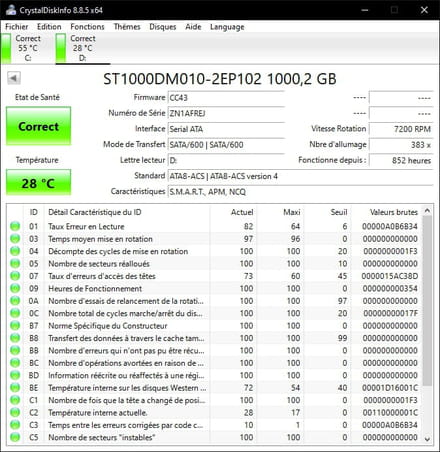
Task: Select the D: disk tab at 28 °C
Action: [83, 48]
